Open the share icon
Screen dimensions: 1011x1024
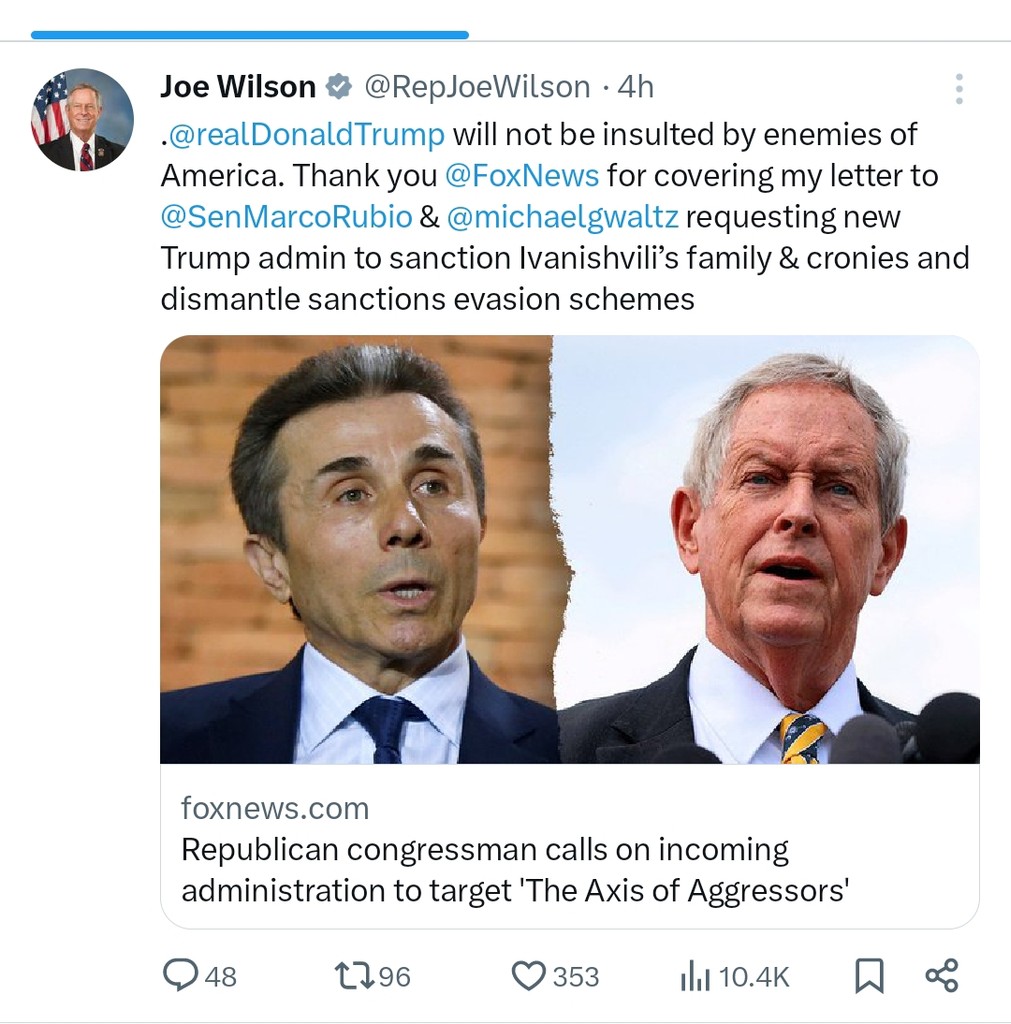pos(941,975)
